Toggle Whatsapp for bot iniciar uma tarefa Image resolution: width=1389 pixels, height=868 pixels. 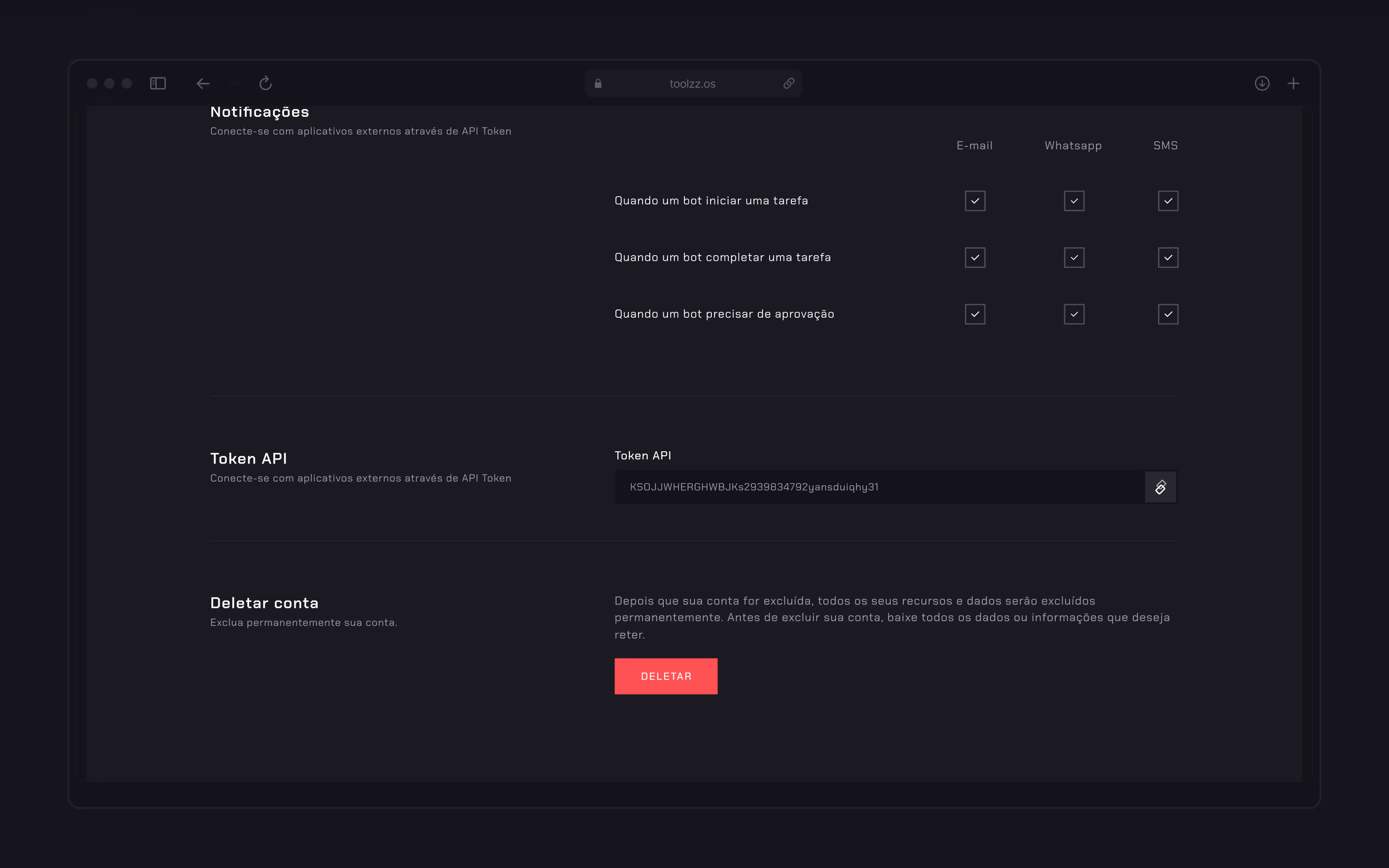point(1074,201)
